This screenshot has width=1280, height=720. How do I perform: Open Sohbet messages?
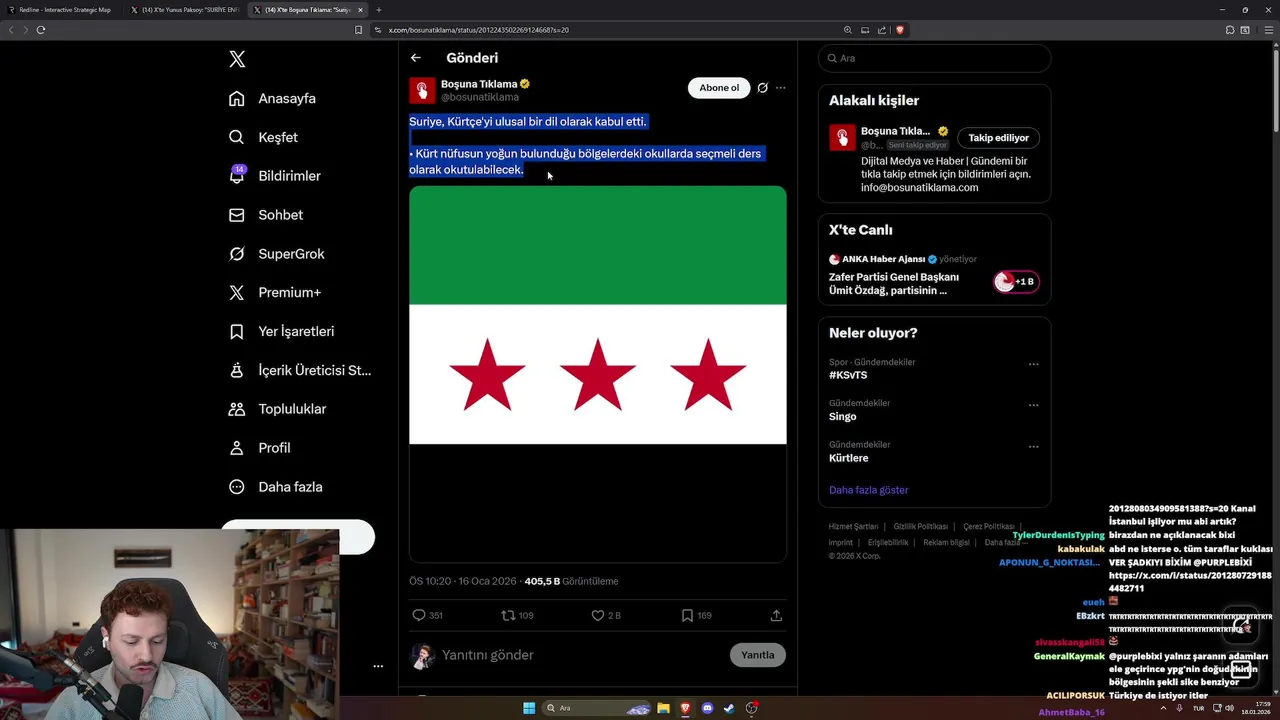point(265,215)
